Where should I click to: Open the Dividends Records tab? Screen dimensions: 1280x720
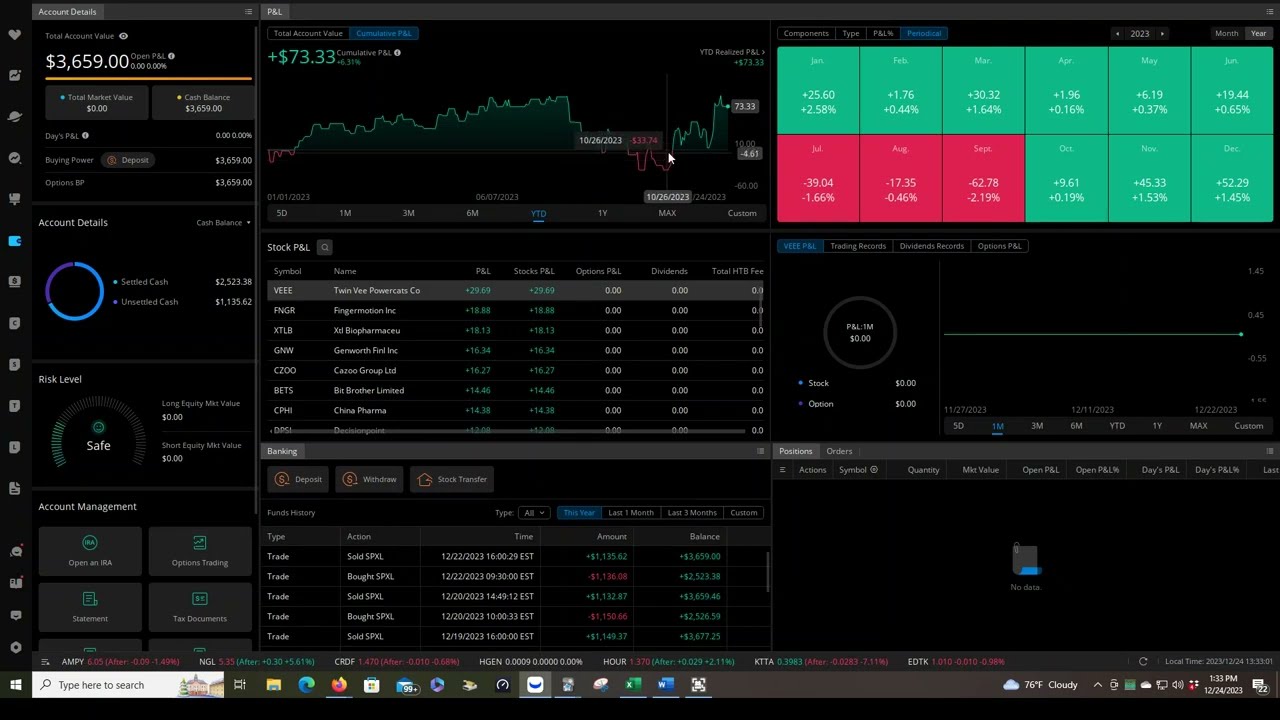931,245
